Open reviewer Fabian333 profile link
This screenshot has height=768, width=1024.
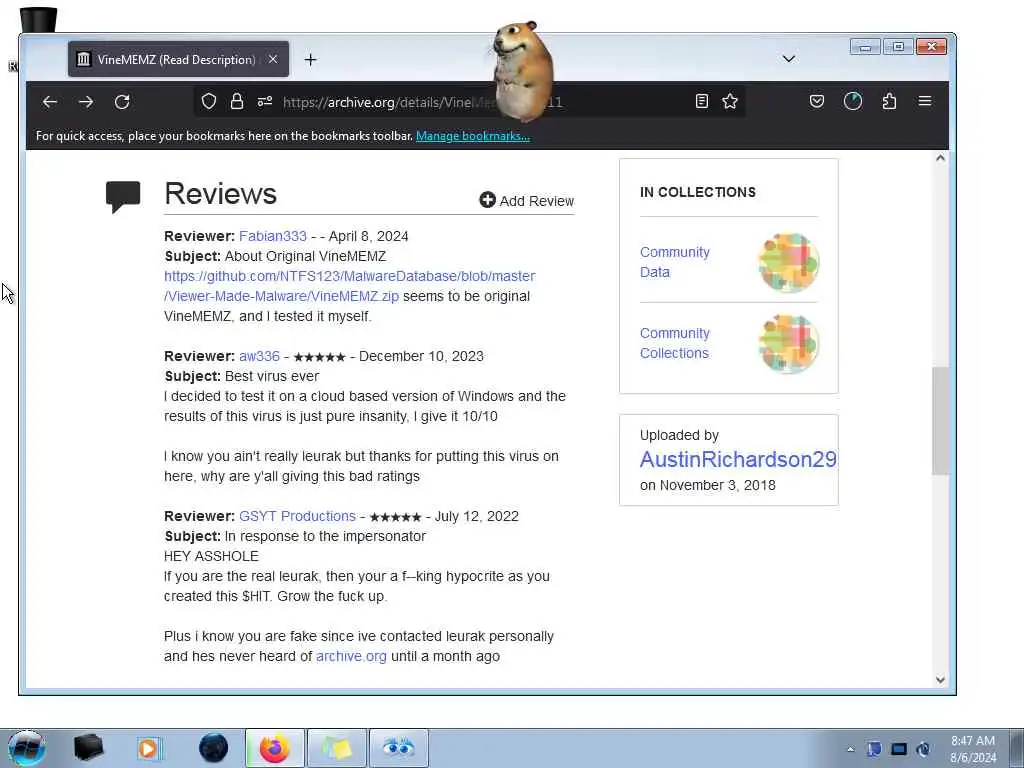coord(272,236)
